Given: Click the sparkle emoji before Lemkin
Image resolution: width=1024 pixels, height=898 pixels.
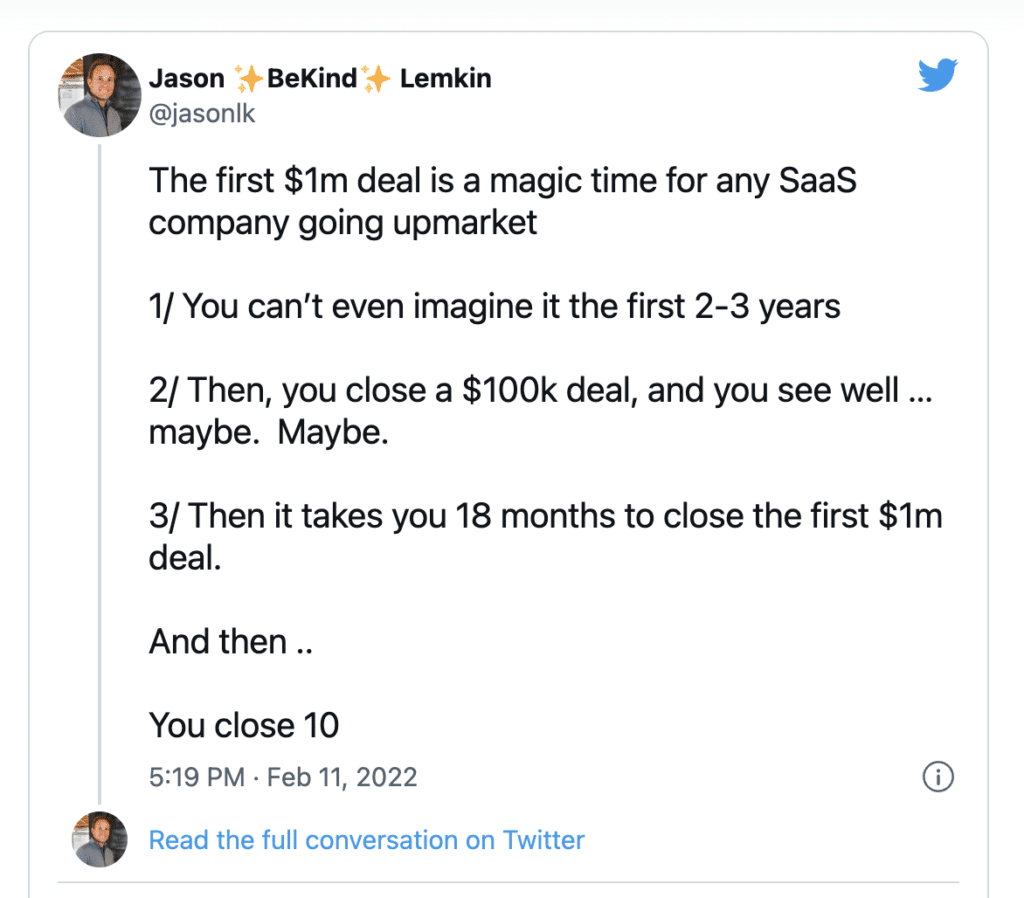Looking at the screenshot, I should [x=376, y=79].
